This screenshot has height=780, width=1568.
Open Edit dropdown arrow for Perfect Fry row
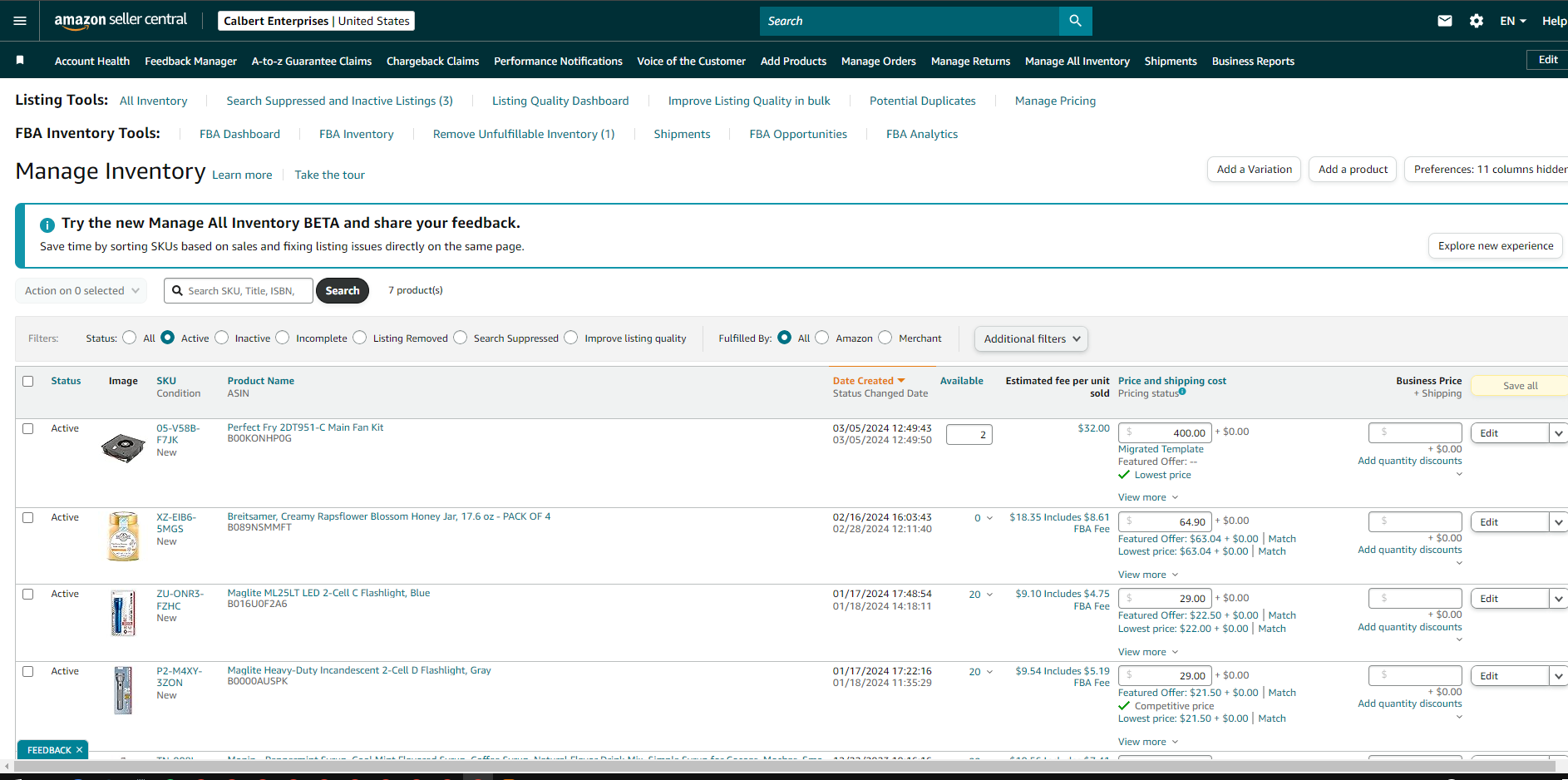point(1558,433)
